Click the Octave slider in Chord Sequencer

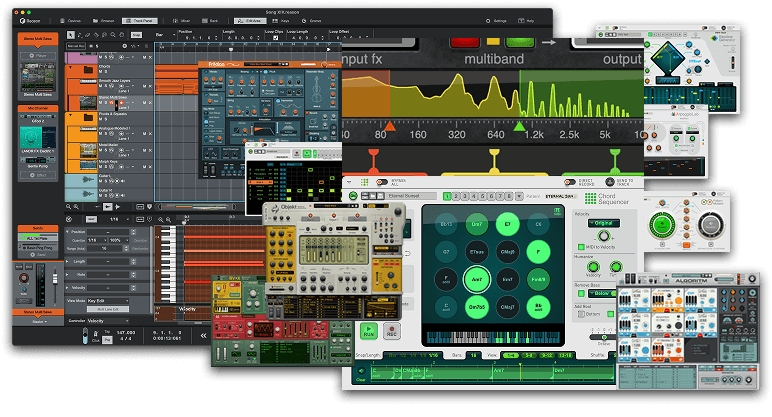[x=604, y=337]
